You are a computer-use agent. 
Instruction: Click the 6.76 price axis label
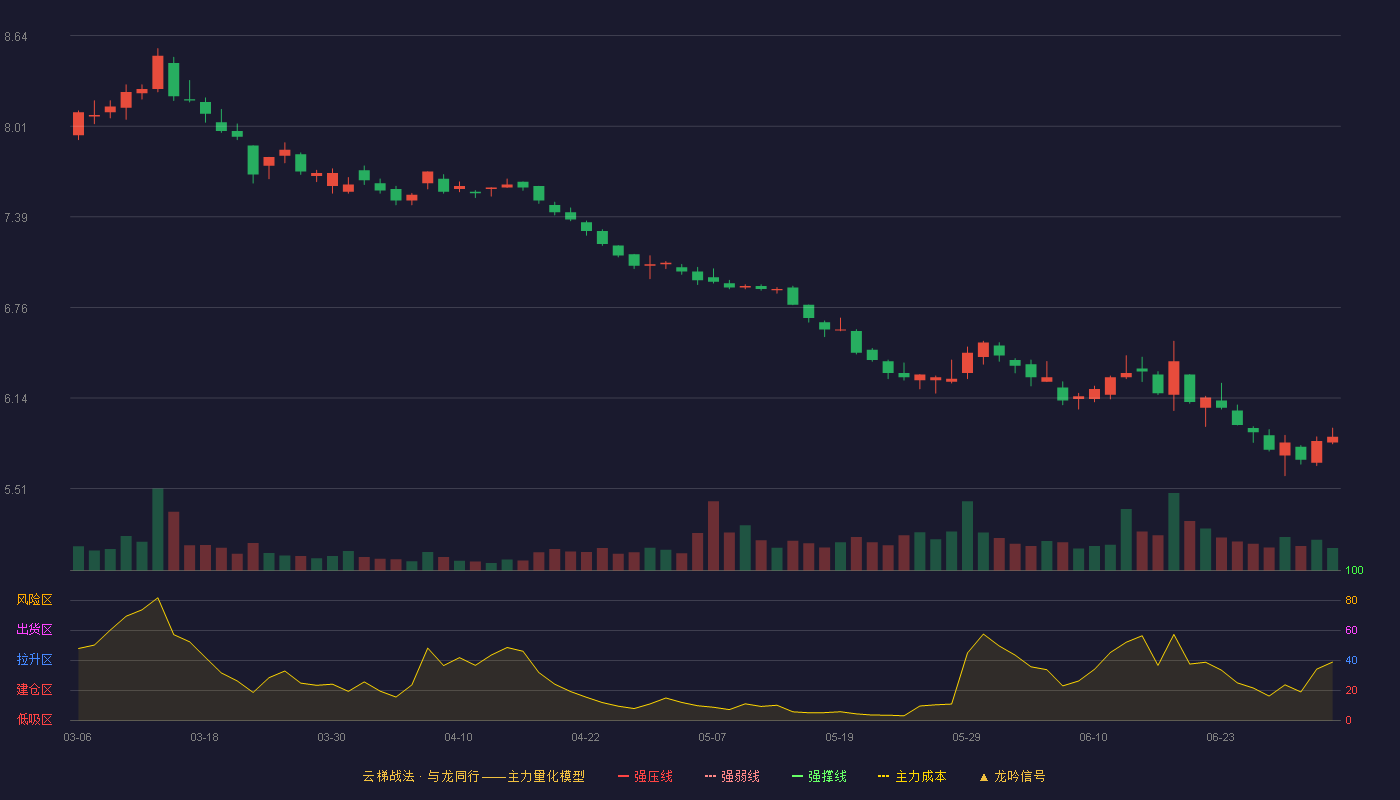(16, 309)
